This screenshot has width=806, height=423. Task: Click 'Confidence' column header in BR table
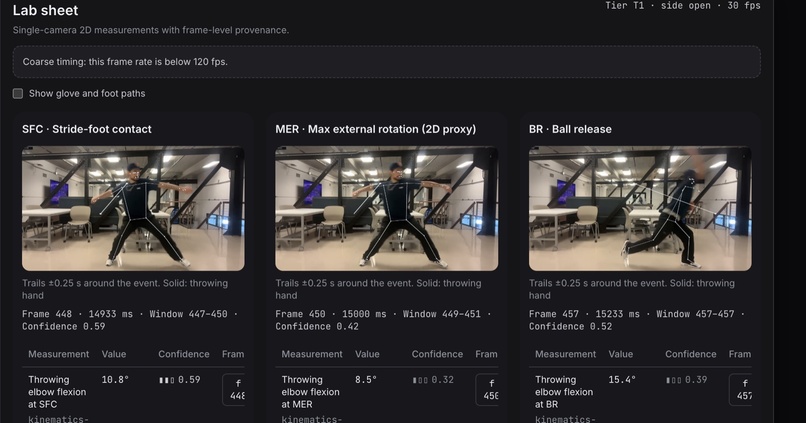(x=691, y=354)
